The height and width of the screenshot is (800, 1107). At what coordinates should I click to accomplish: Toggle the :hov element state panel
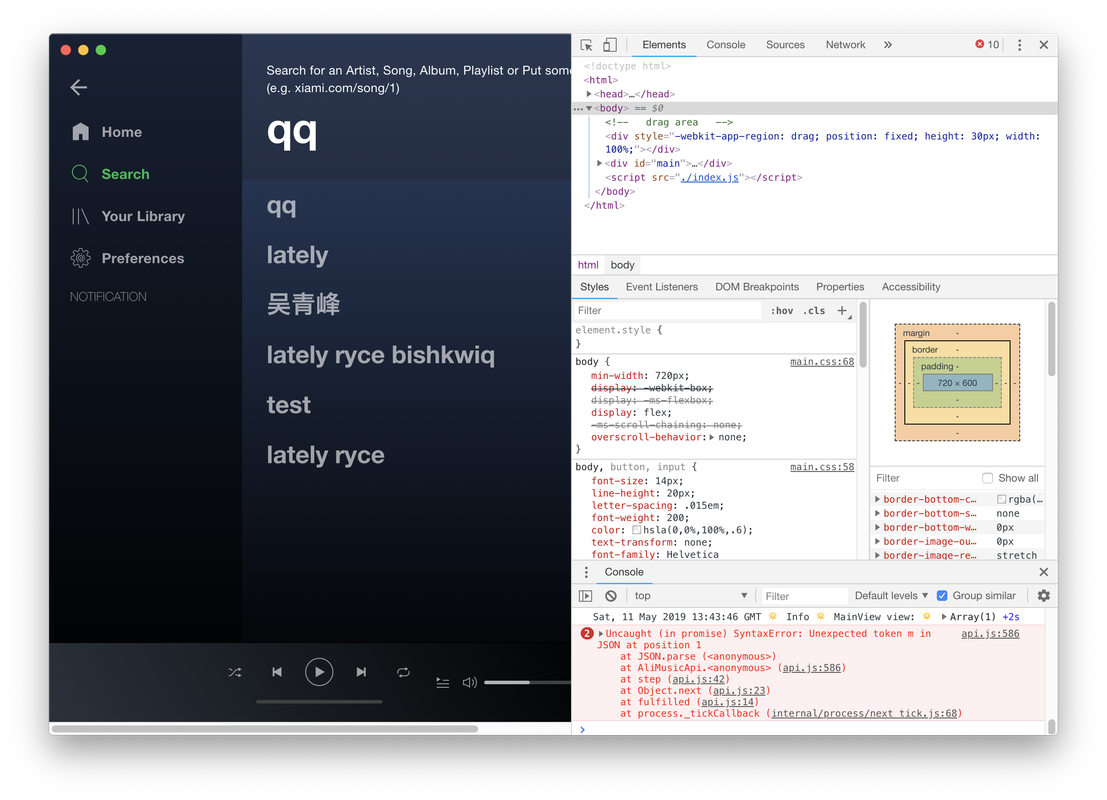(x=782, y=311)
